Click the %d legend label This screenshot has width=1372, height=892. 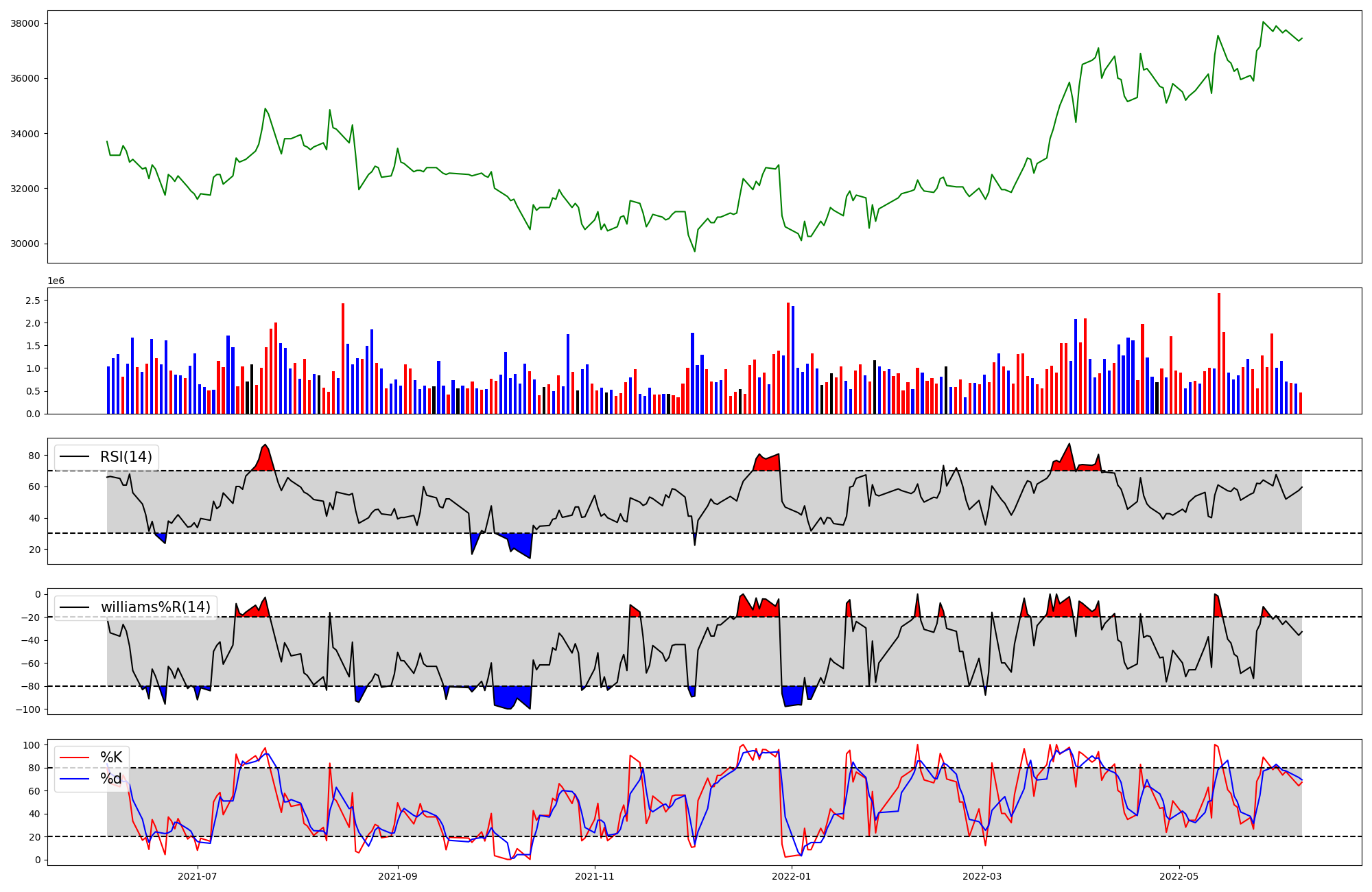pos(111,779)
